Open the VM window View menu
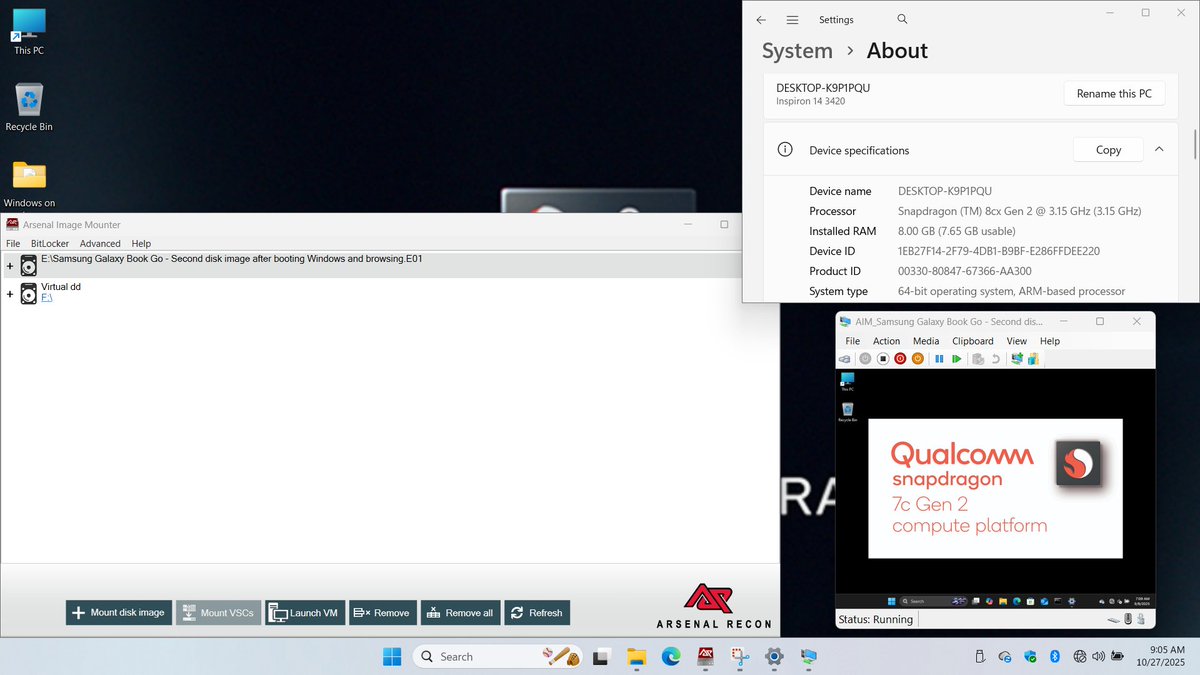Image resolution: width=1200 pixels, height=675 pixels. 1017,341
